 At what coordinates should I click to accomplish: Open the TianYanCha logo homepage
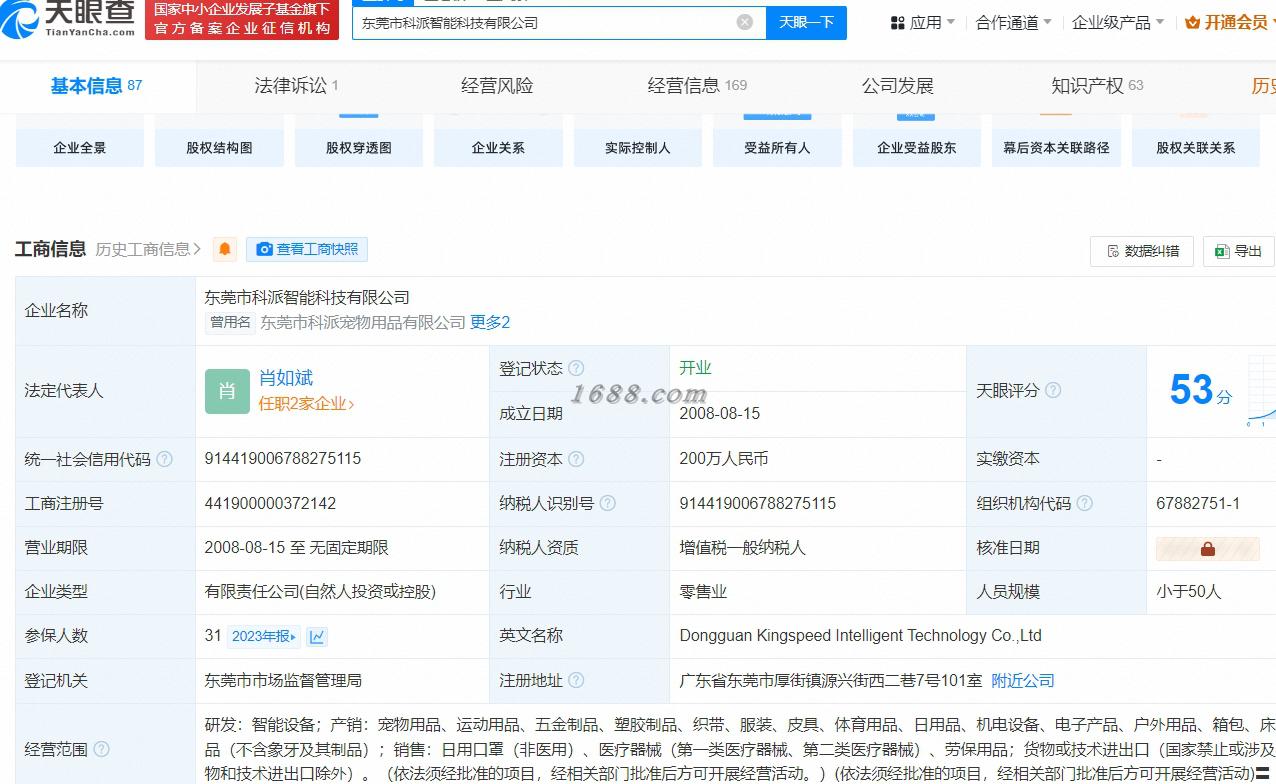coord(68,19)
